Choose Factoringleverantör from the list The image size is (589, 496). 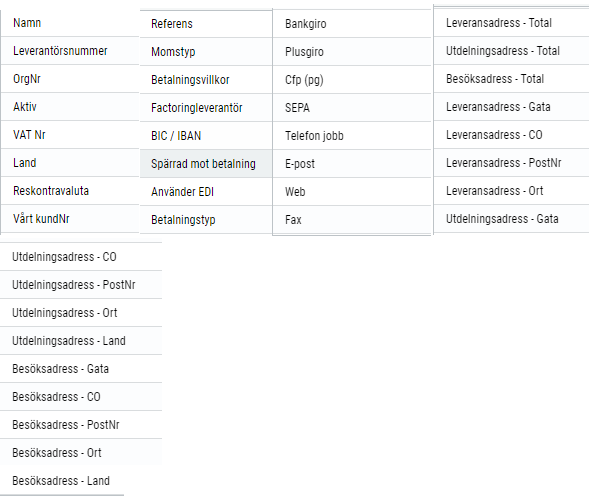click(x=206, y=108)
